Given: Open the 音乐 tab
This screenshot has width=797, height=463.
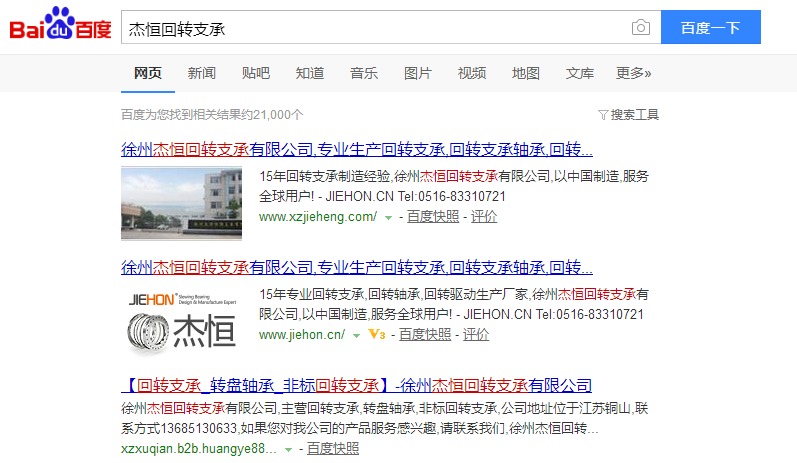Looking at the screenshot, I should (364, 73).
